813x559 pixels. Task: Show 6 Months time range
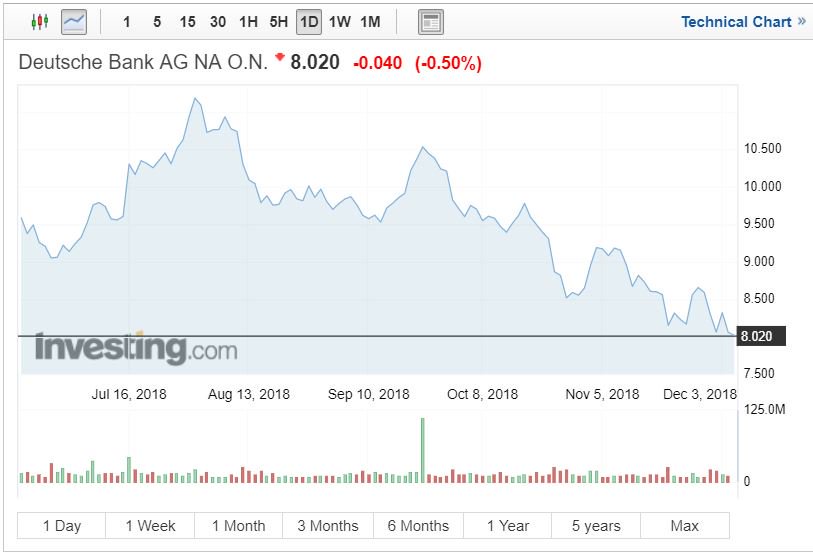coord(418,526)
